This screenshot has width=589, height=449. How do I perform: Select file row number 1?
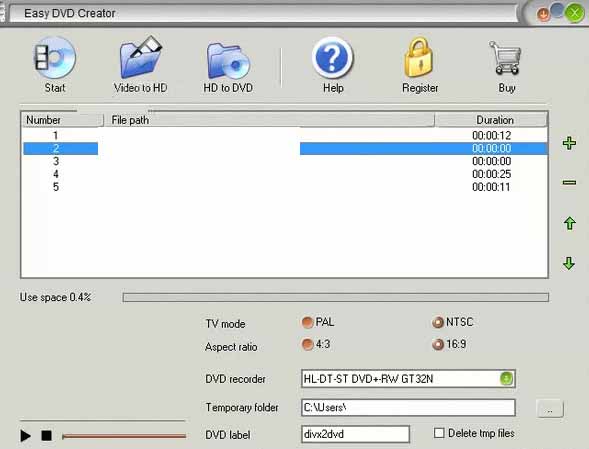coord(284,135)
